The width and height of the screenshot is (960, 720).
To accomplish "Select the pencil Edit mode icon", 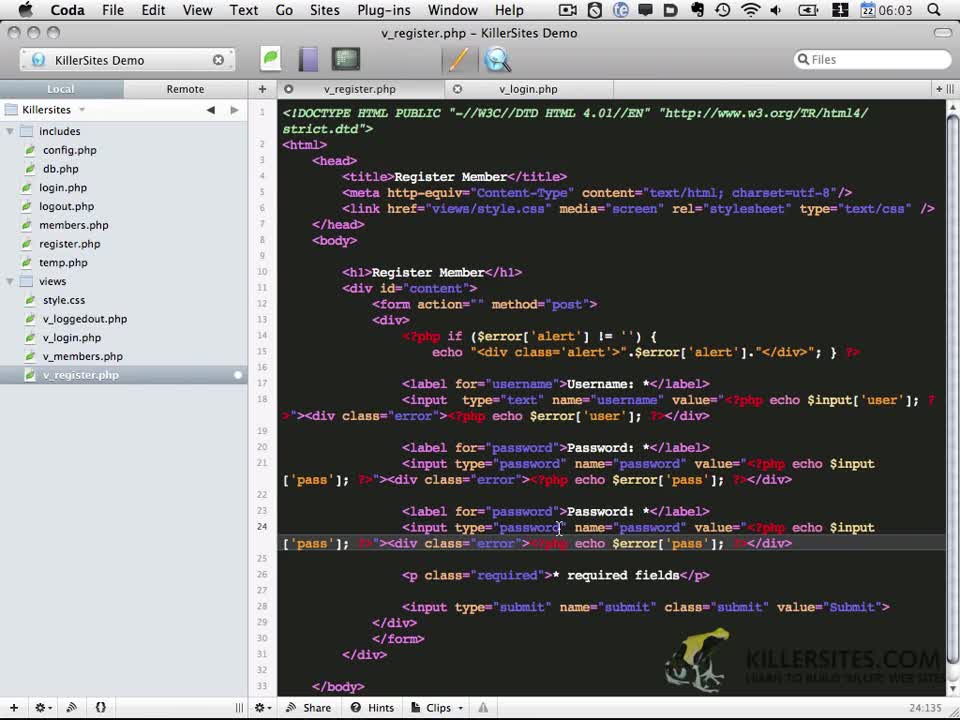I will [458, 59].
